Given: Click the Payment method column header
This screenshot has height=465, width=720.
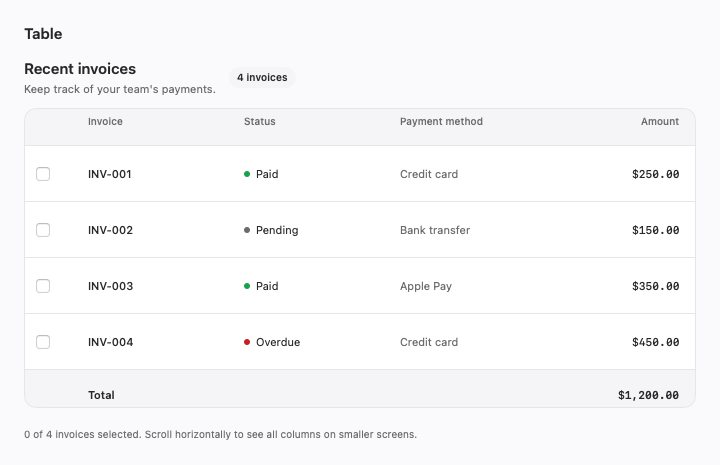Looking at the screenshot, I should [x=441, y=122].
